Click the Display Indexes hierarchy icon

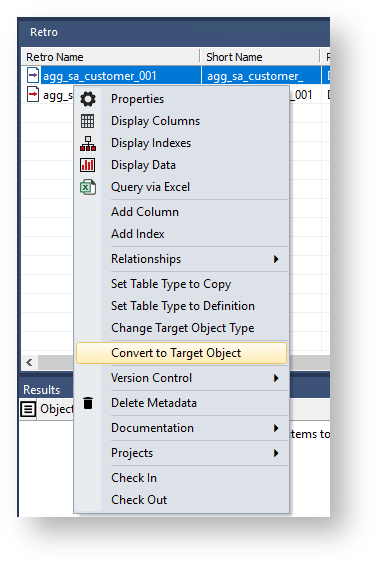point(88,143)
